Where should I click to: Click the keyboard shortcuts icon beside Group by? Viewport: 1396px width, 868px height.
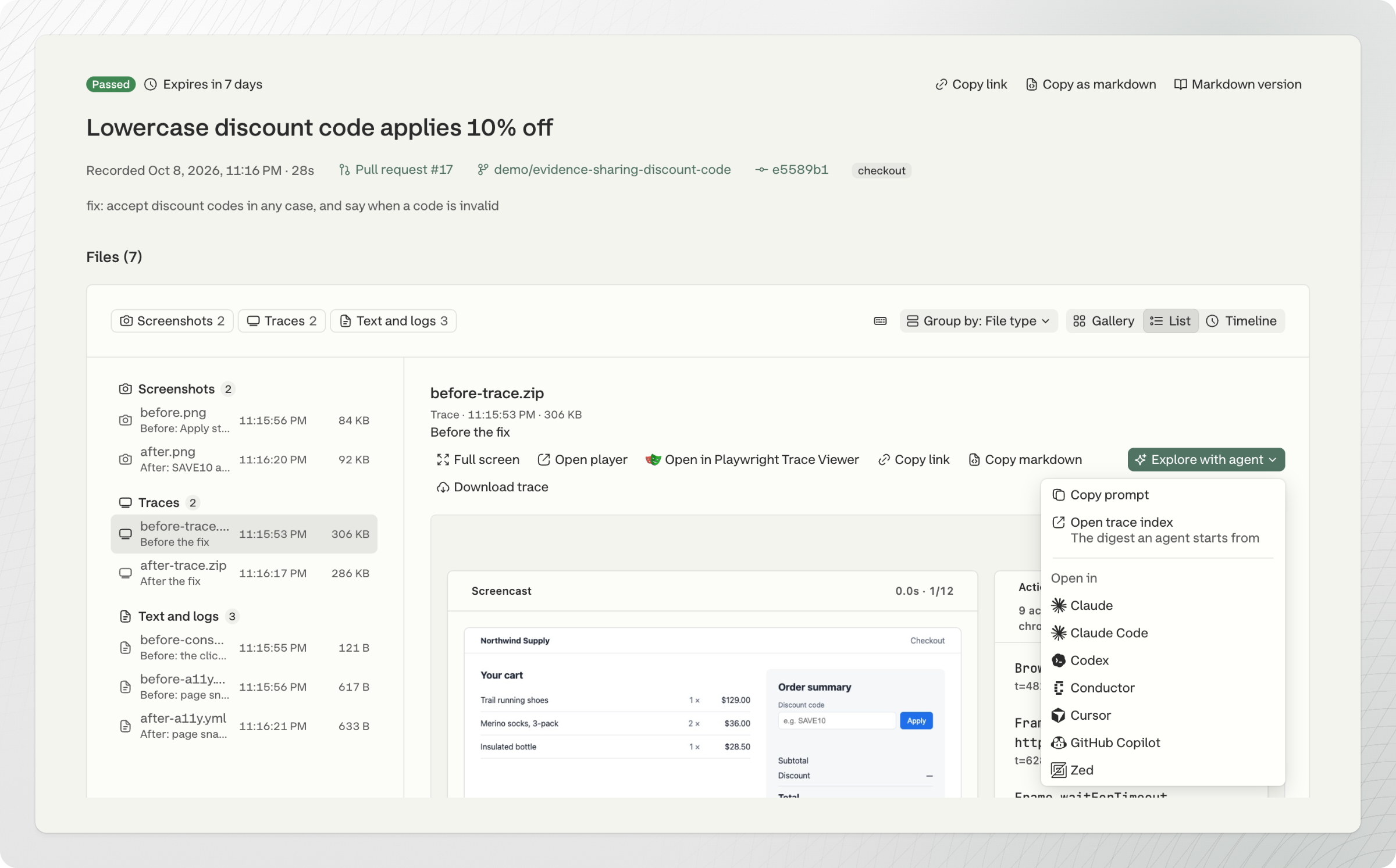click(x=880, y=321)
